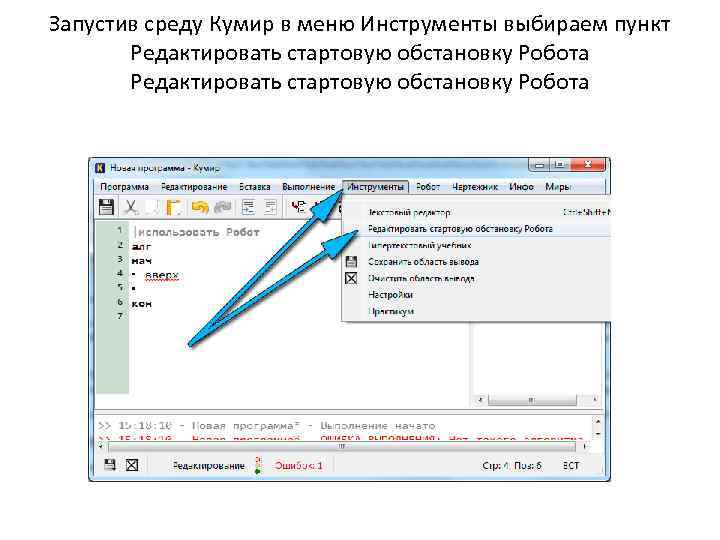Viewport: 720px width, 540px height.
Task: Click the 'Ошибок: 1' status text
Action: tap(298, 466)
